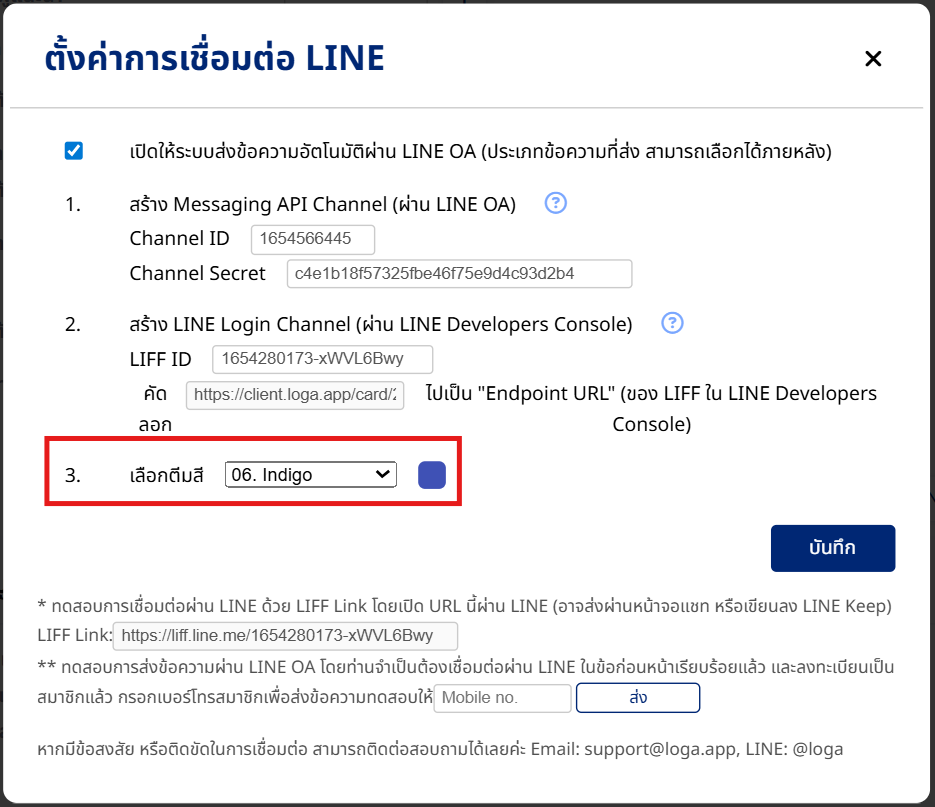Click the LIFF ID label text
This screenshot has width=935, height=807.
click(x=160, y=360)
